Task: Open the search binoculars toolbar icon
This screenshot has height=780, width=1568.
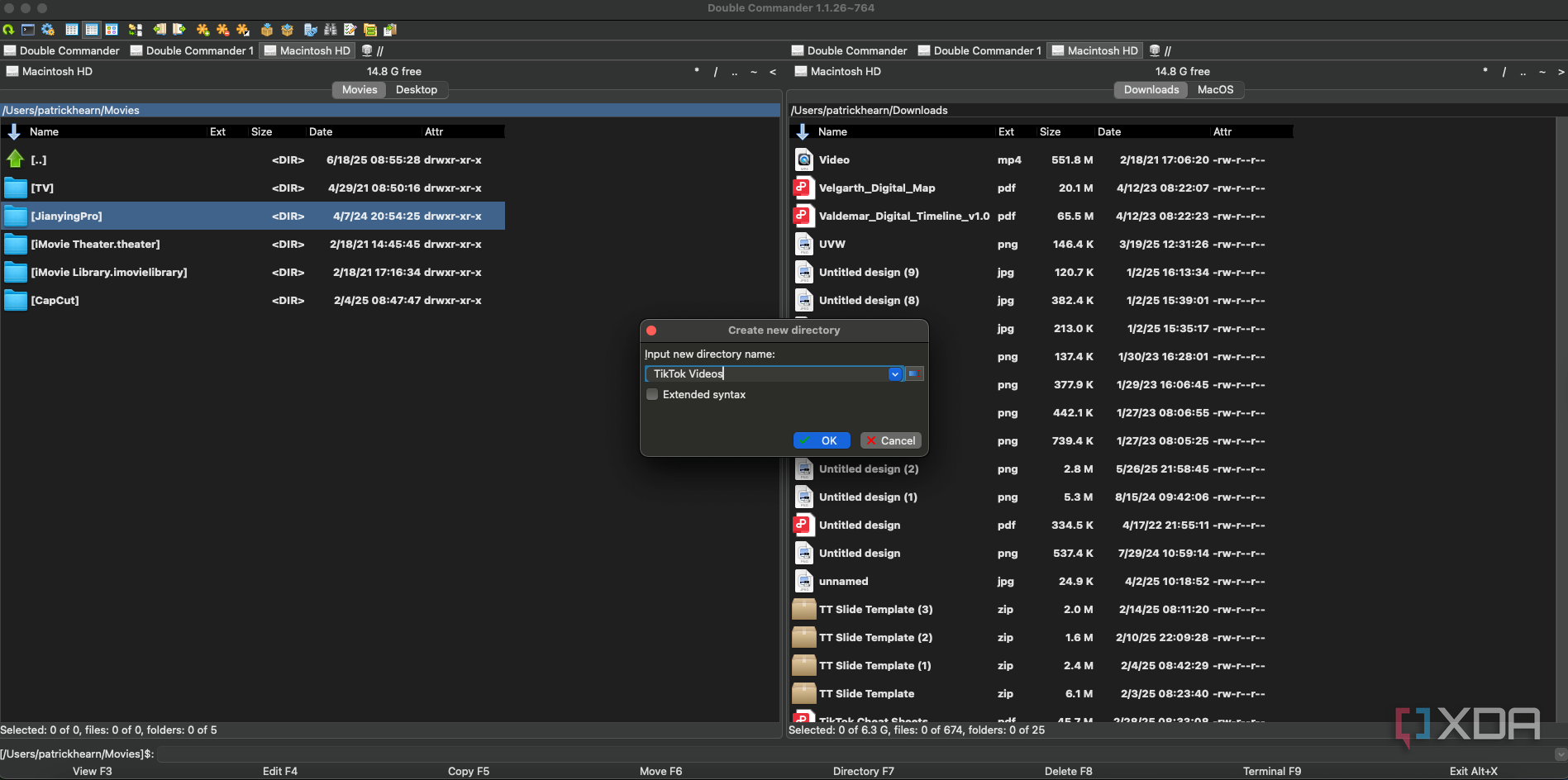Action: tap(331, 30)
